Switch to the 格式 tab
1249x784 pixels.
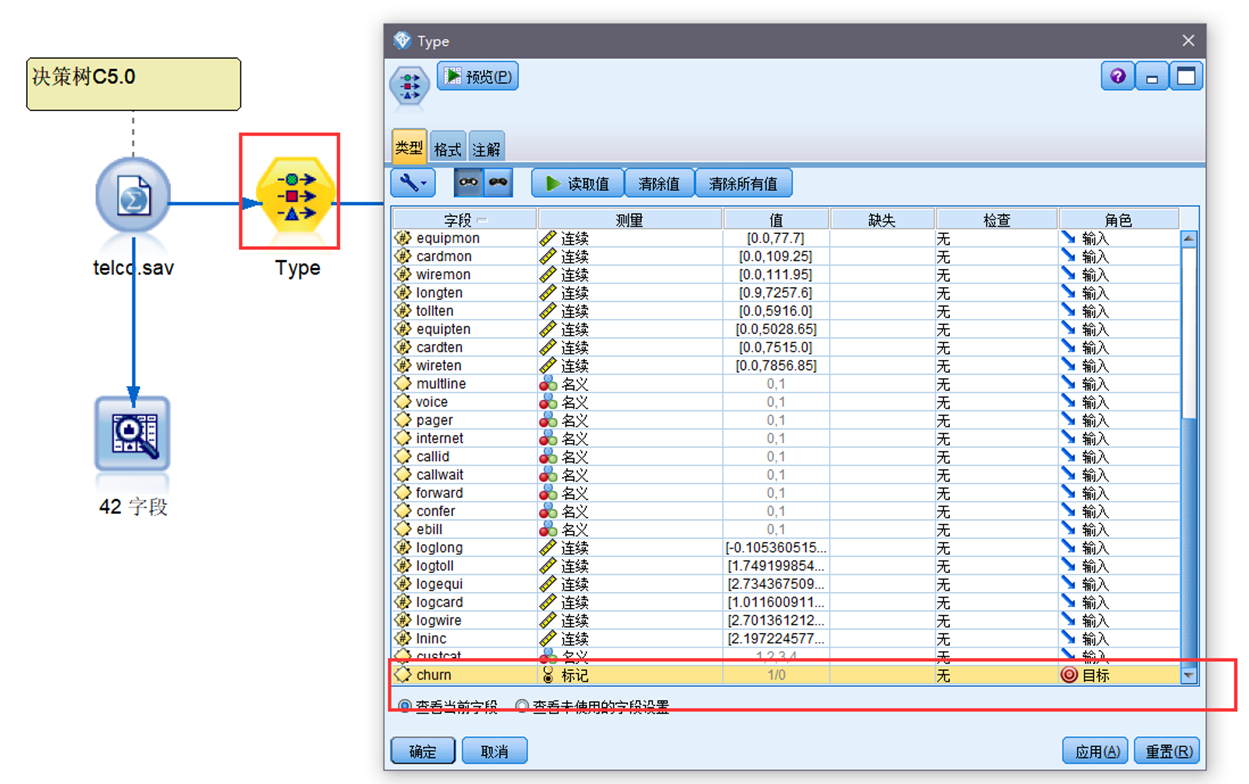447,149
